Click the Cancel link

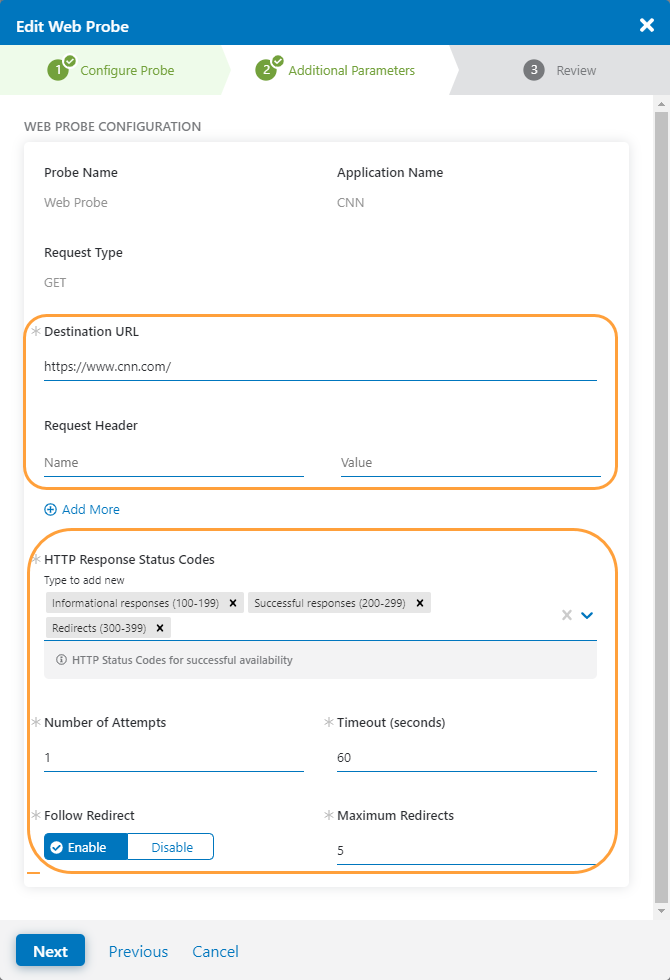(215, 950)
